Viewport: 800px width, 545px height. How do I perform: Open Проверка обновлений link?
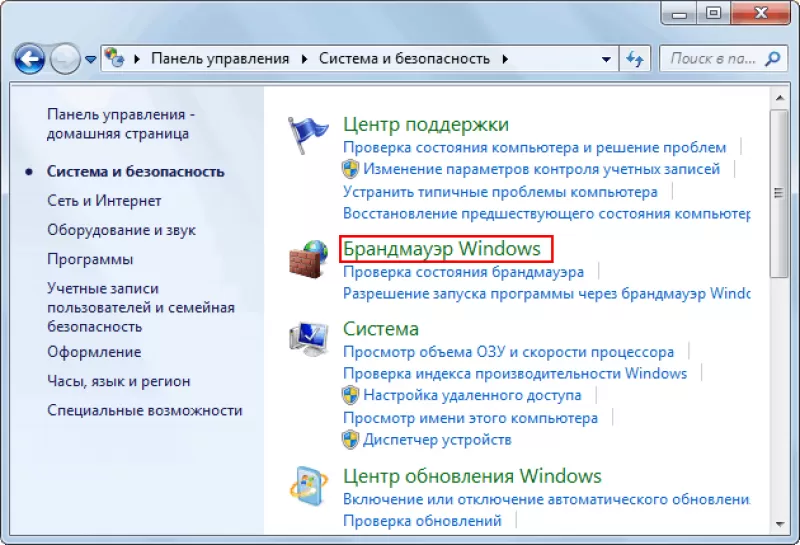(x=422, y=521)
